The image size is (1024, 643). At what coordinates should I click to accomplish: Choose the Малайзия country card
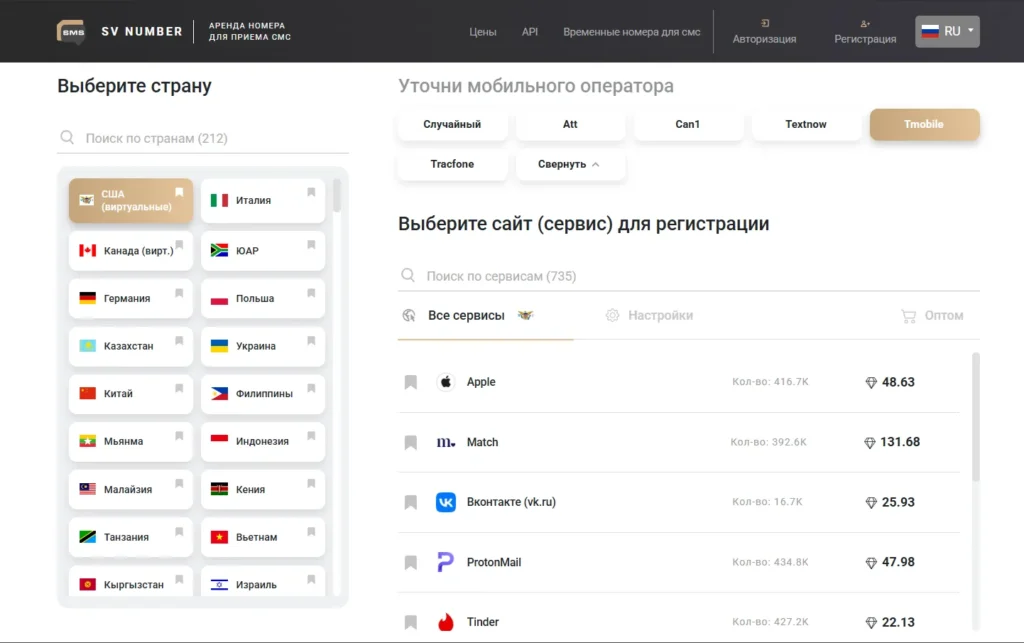[x=131, y=489]
